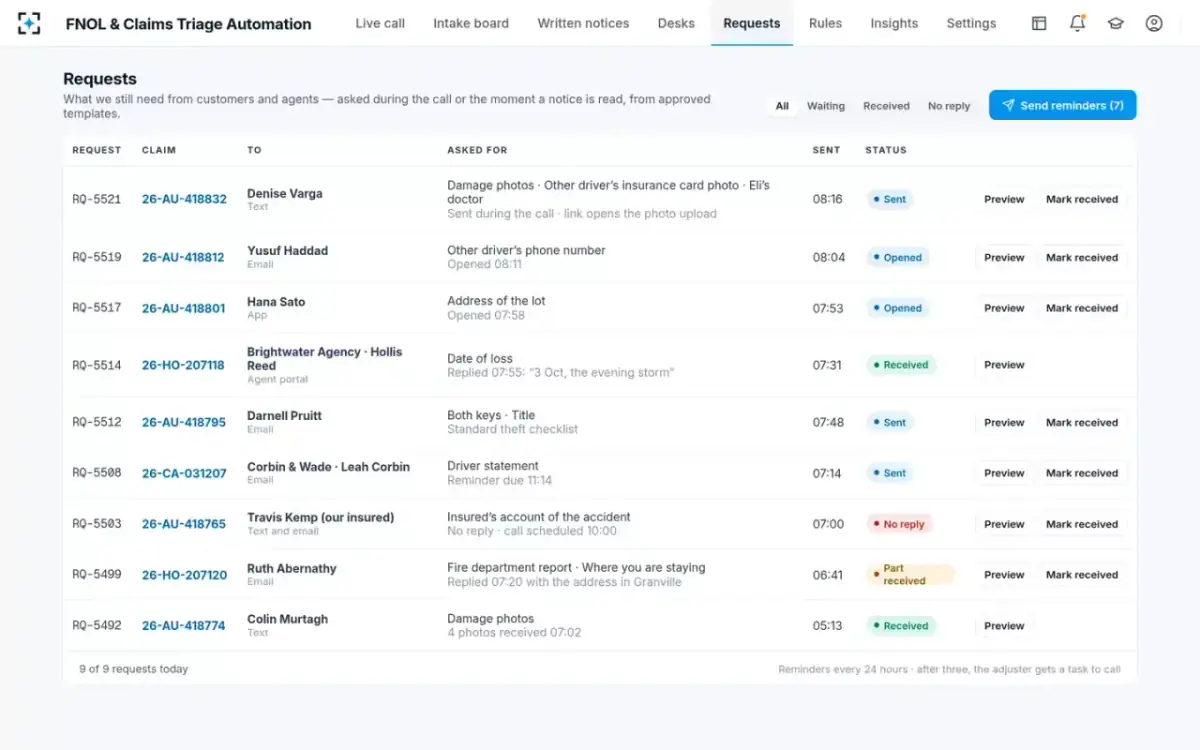Preview Ruth Abernathy's request

coord(1004,575)
